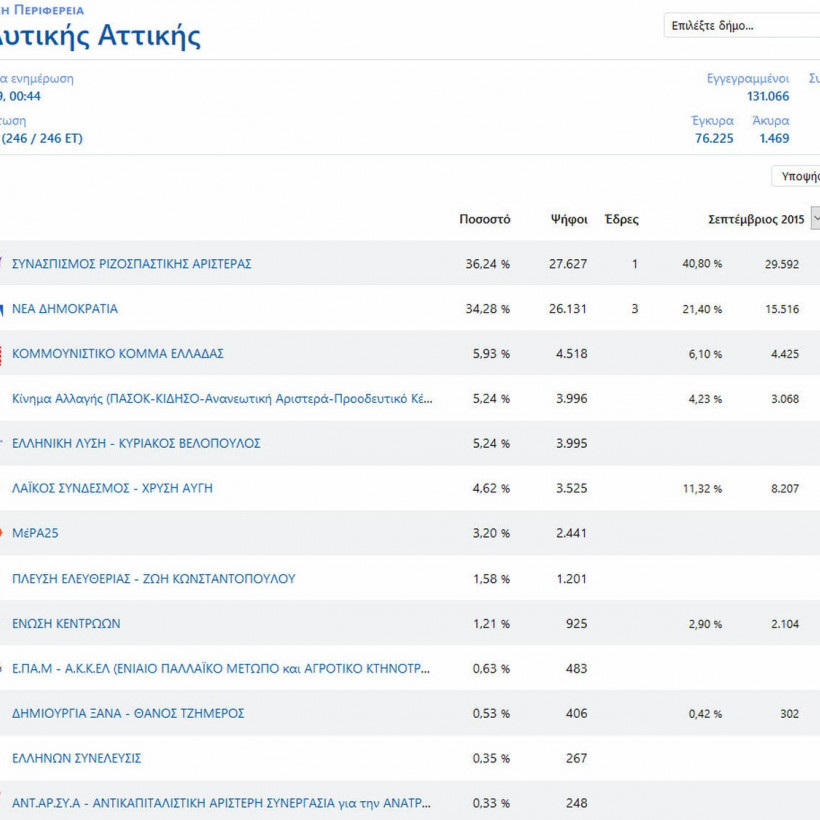
Task: Open the Κίνημα Αλλαγής party link
Action: click(222, 398)
